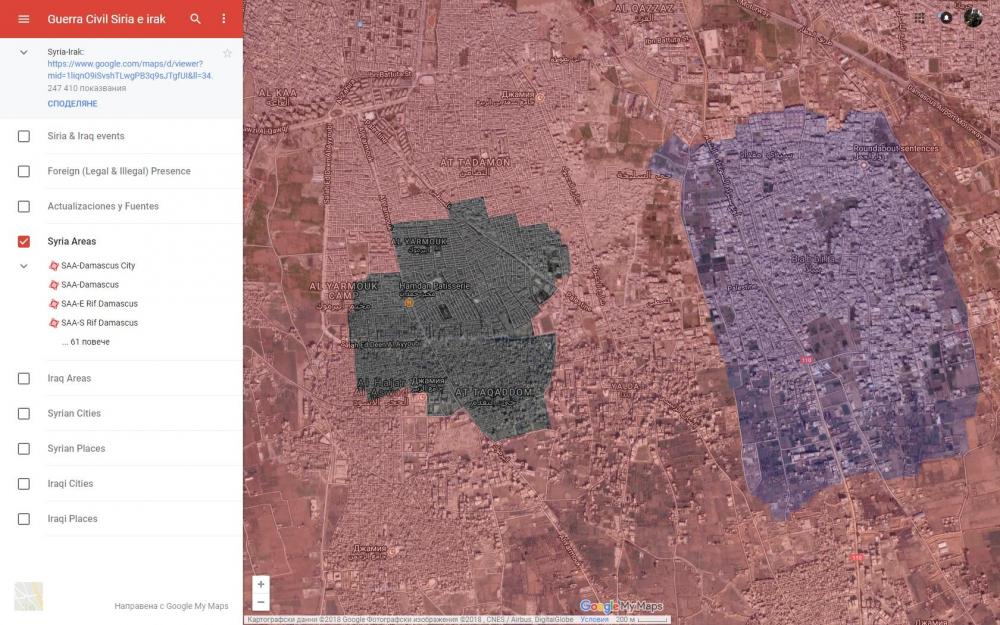
Task: Open the account profile avatar
Action: (x=973, y=17)
